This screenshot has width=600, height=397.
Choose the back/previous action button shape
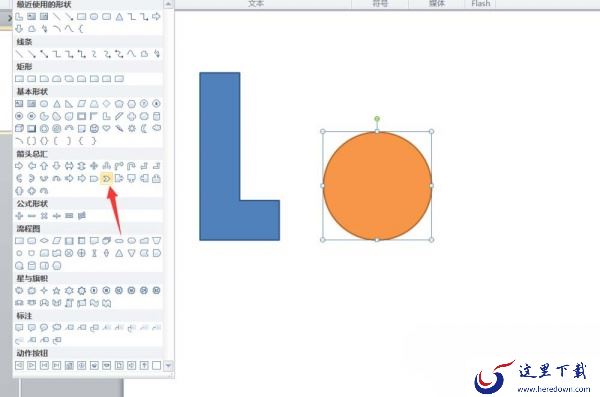(19, 365)
